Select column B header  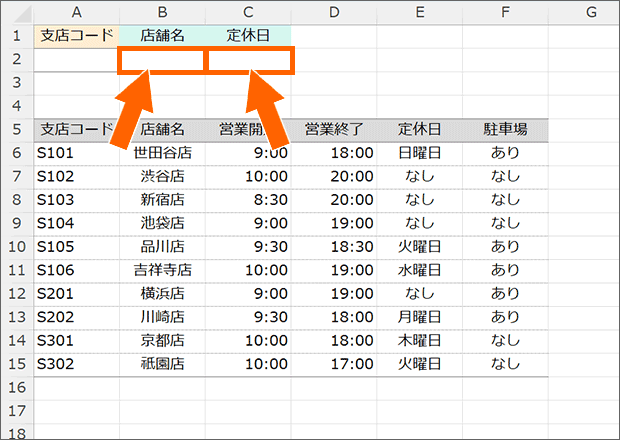coord(162,12)
